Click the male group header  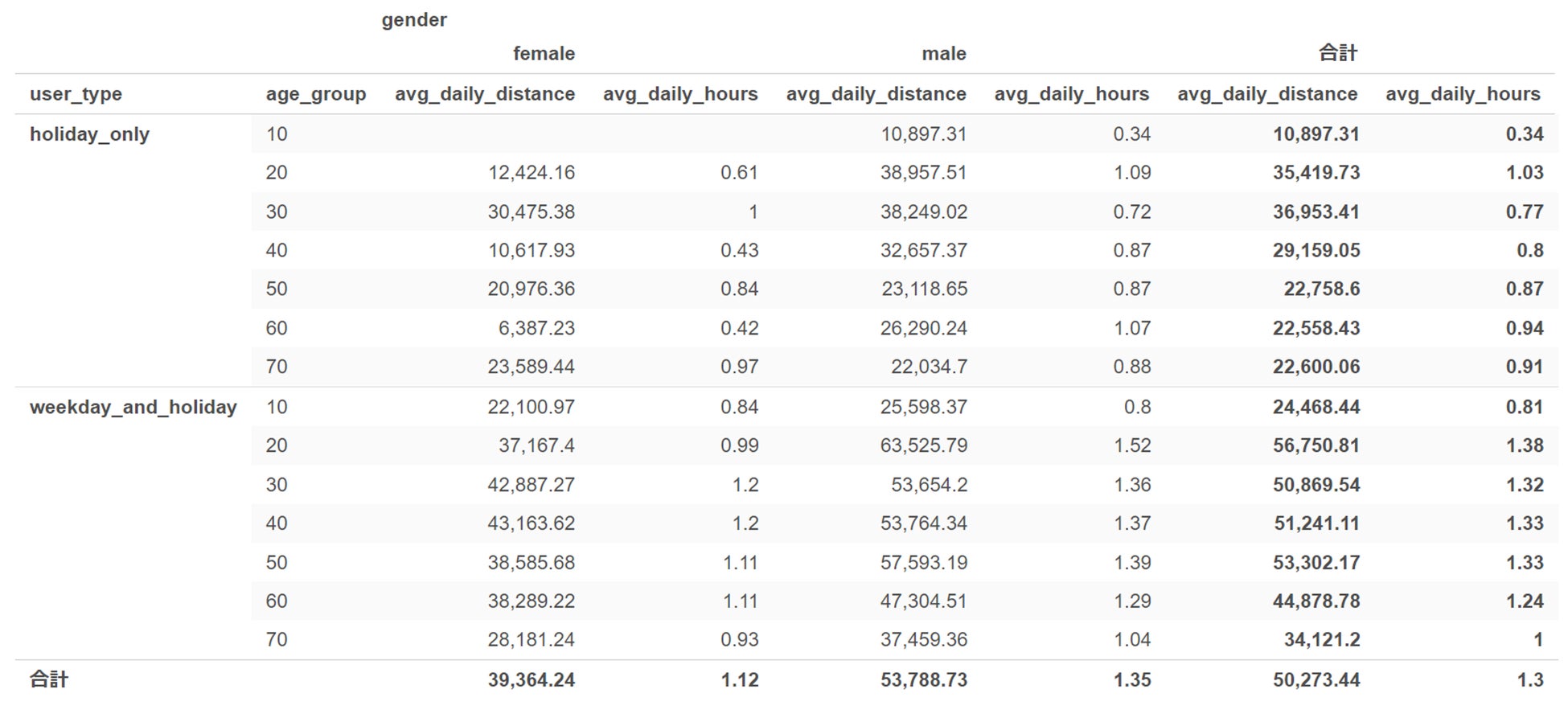click(943, 54)
